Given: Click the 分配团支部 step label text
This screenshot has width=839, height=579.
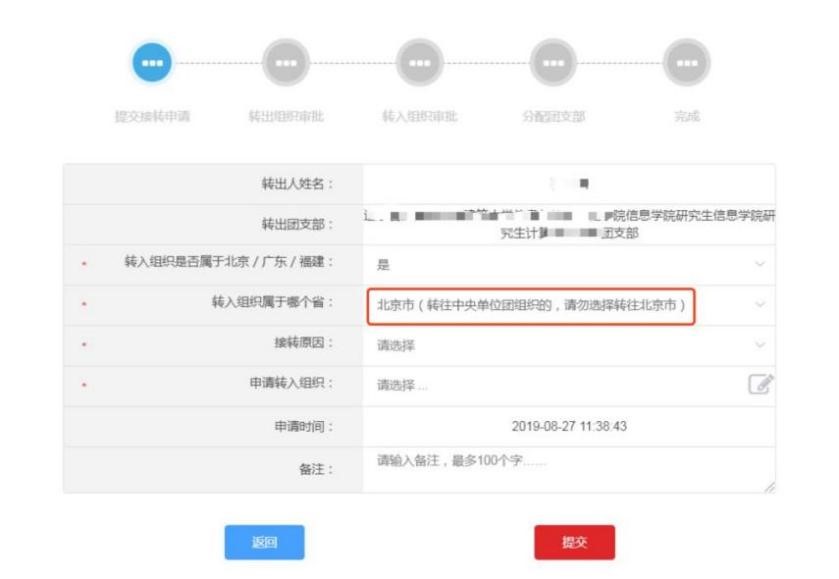Looking at the screenshot, I should [x=548, y=116].
